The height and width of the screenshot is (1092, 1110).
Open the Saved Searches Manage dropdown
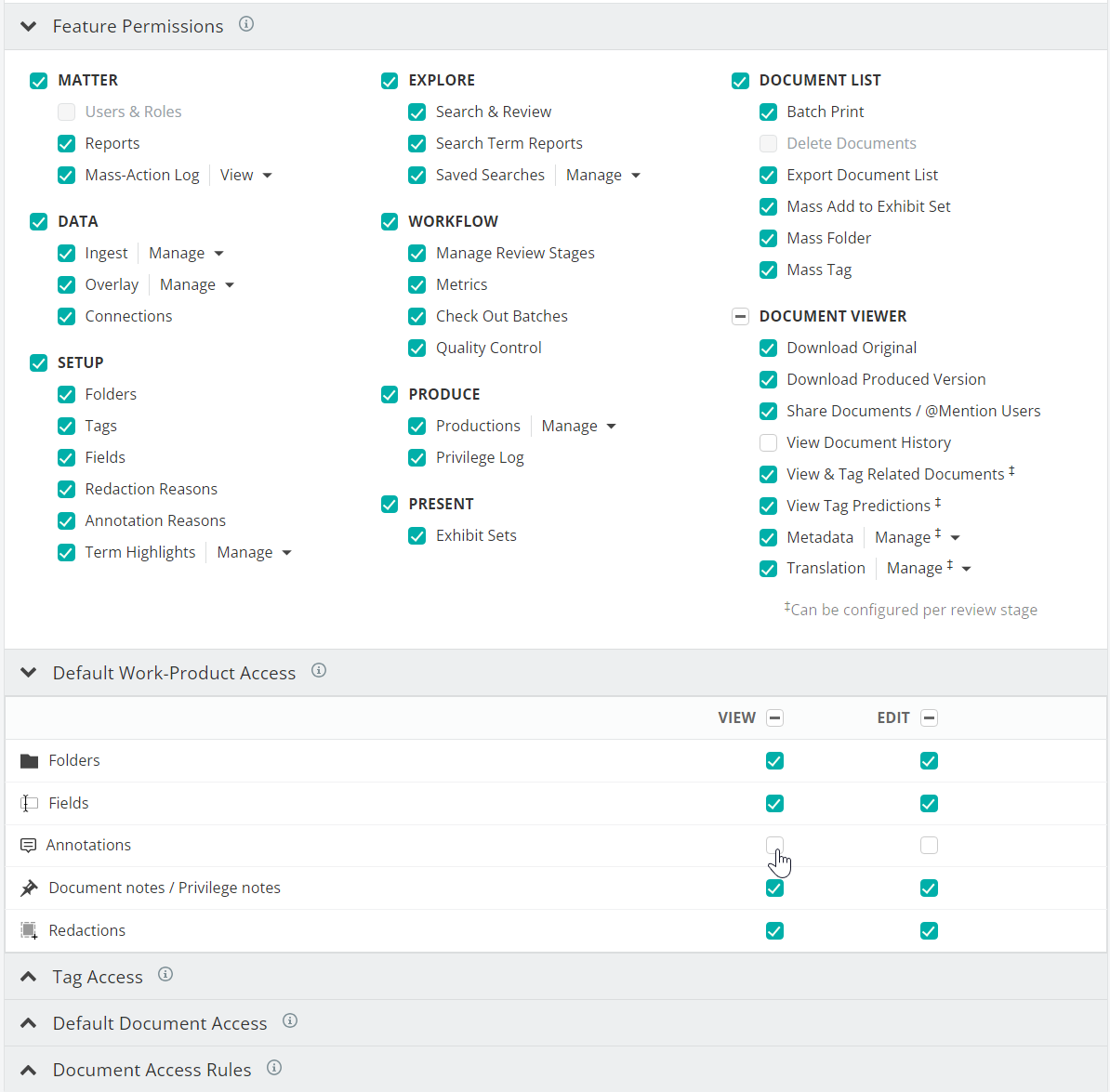603,175
